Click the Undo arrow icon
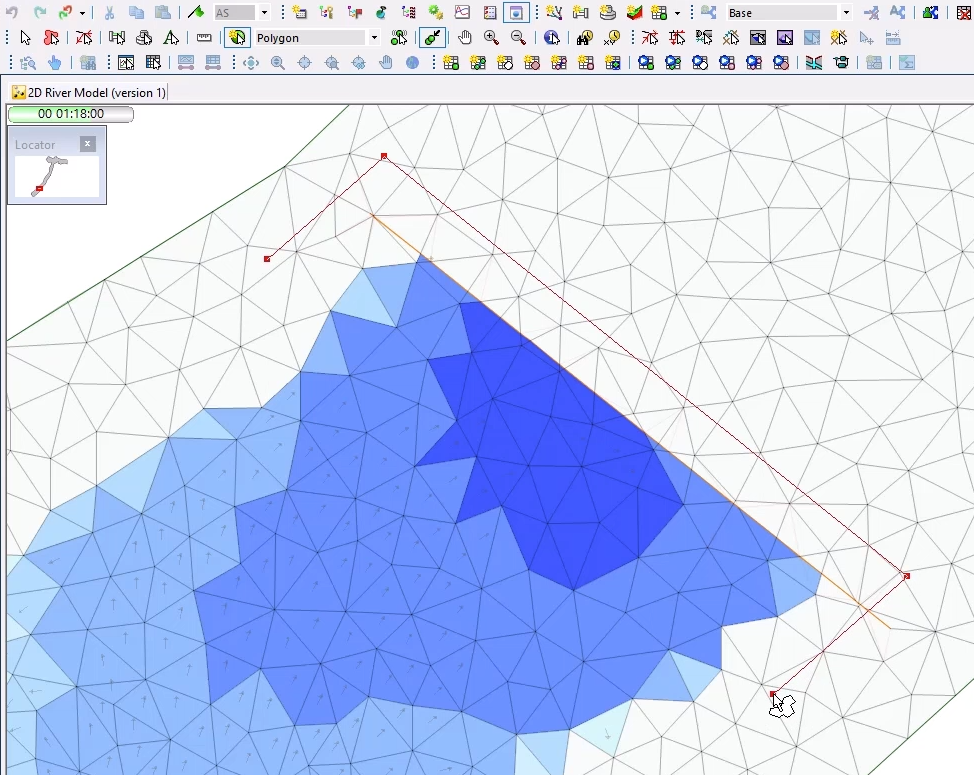Screen dimensions: 974x775 (x=12, y=12)
